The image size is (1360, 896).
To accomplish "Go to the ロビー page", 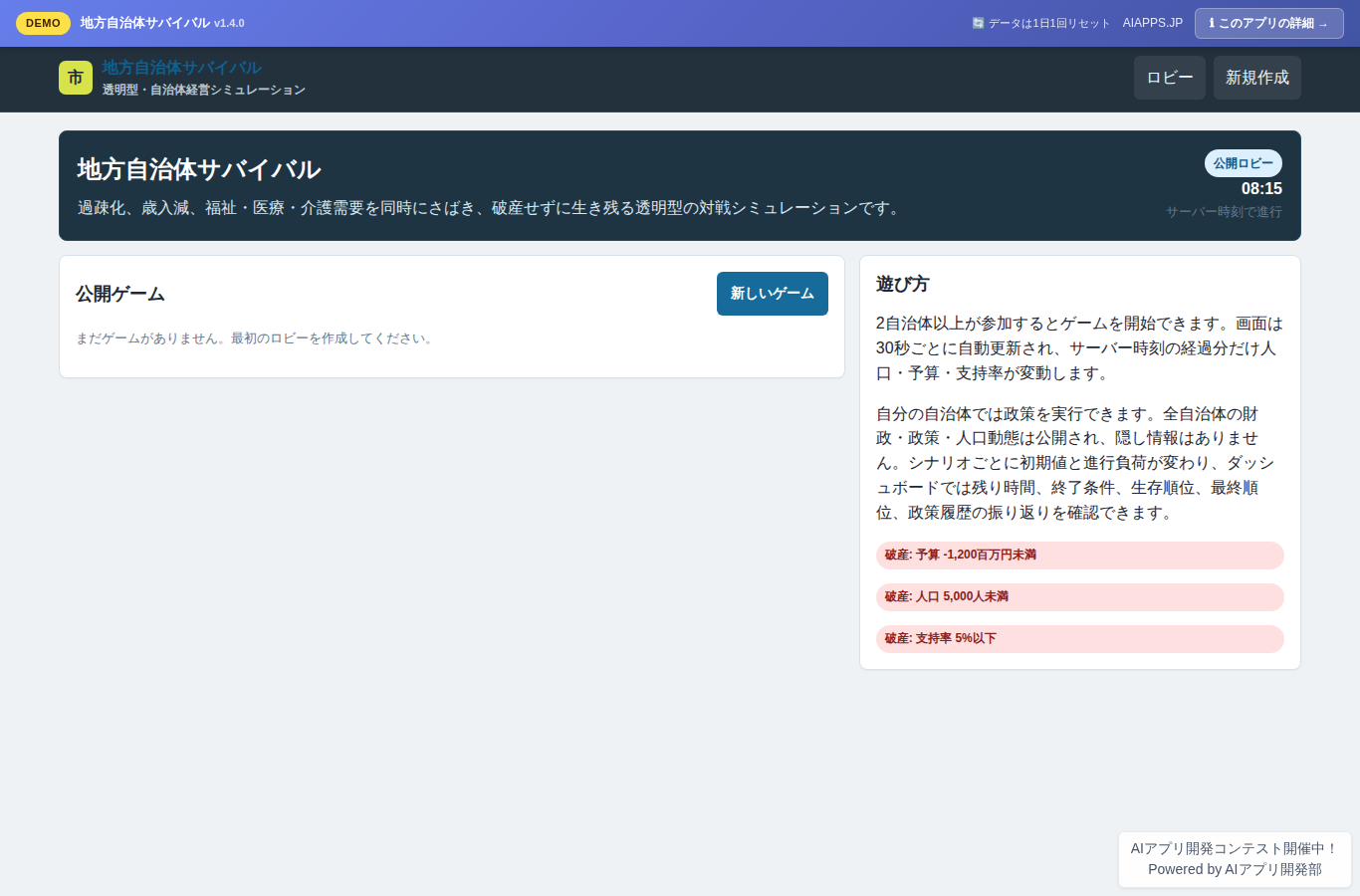I will [x=1170, y=78].
